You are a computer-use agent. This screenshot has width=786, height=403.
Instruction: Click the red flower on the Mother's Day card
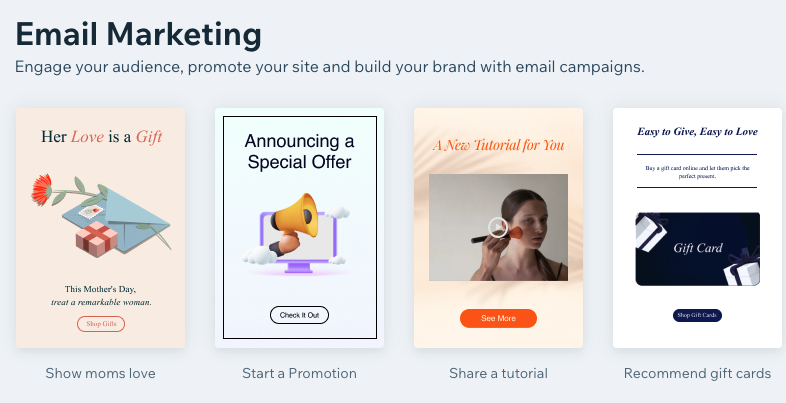click(41, 188)
